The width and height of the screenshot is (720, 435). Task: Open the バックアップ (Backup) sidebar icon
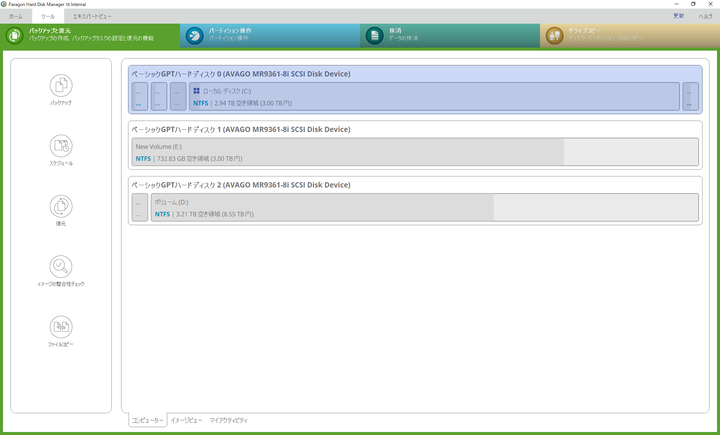tap(61, 86)
